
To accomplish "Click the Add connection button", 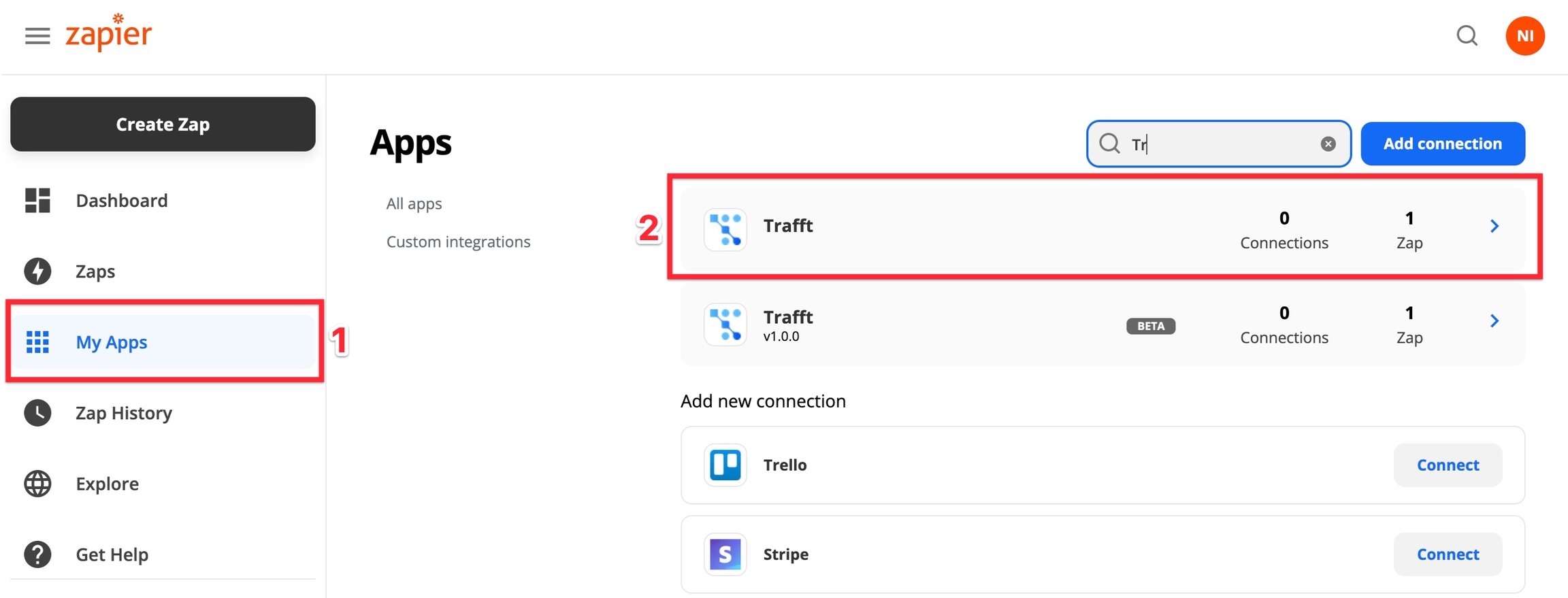I will tap(1442, 144).
